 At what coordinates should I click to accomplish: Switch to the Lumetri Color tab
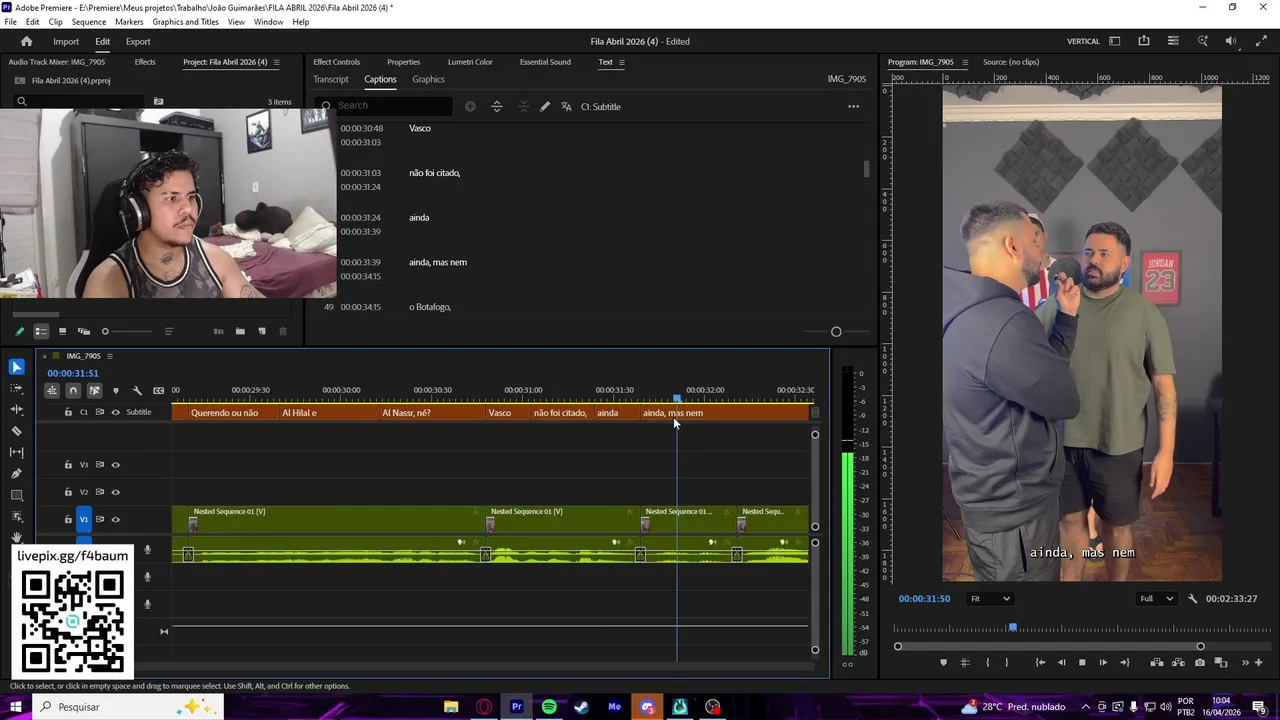470,62
